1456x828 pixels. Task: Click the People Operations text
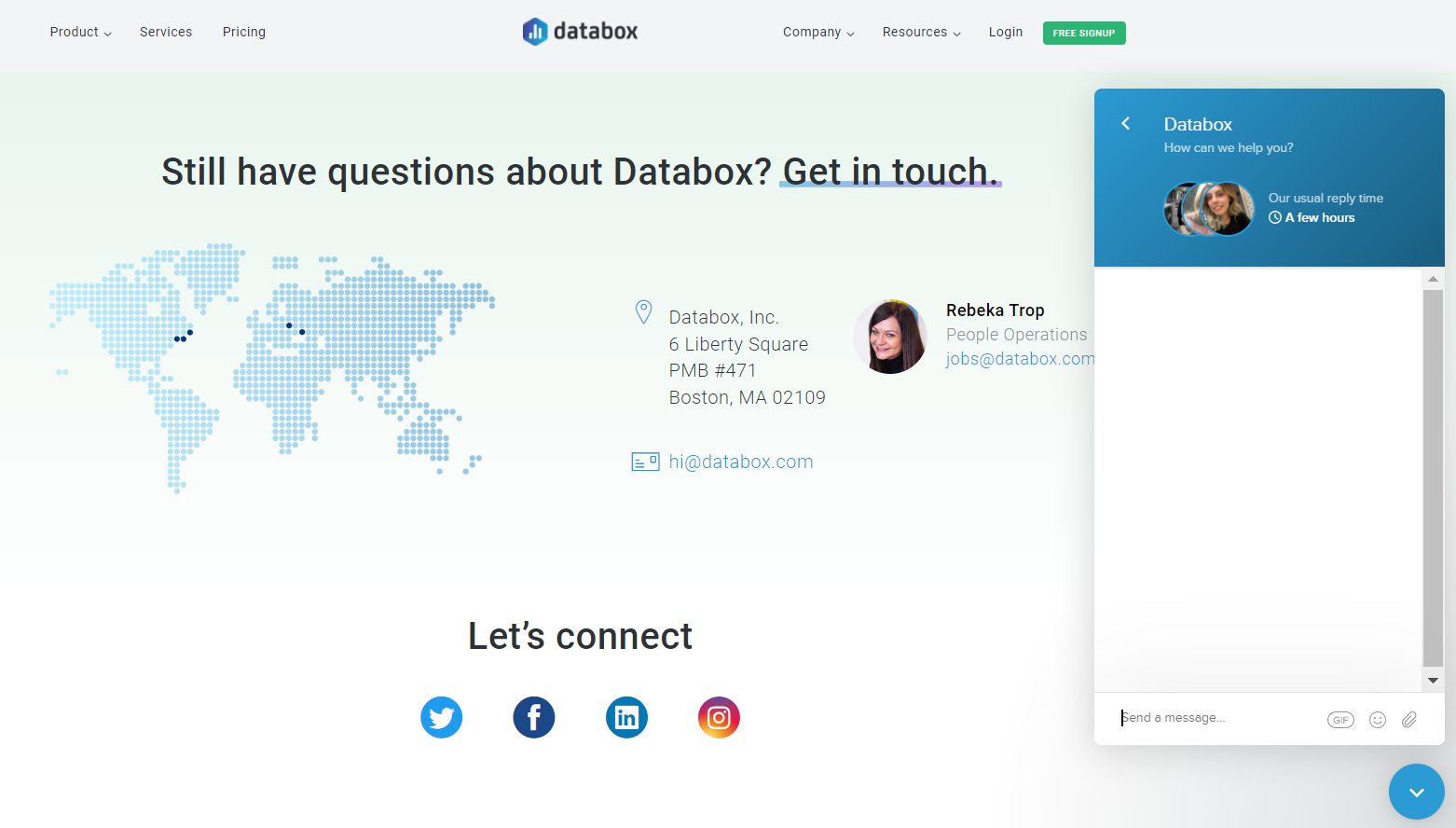point(1016,335)
